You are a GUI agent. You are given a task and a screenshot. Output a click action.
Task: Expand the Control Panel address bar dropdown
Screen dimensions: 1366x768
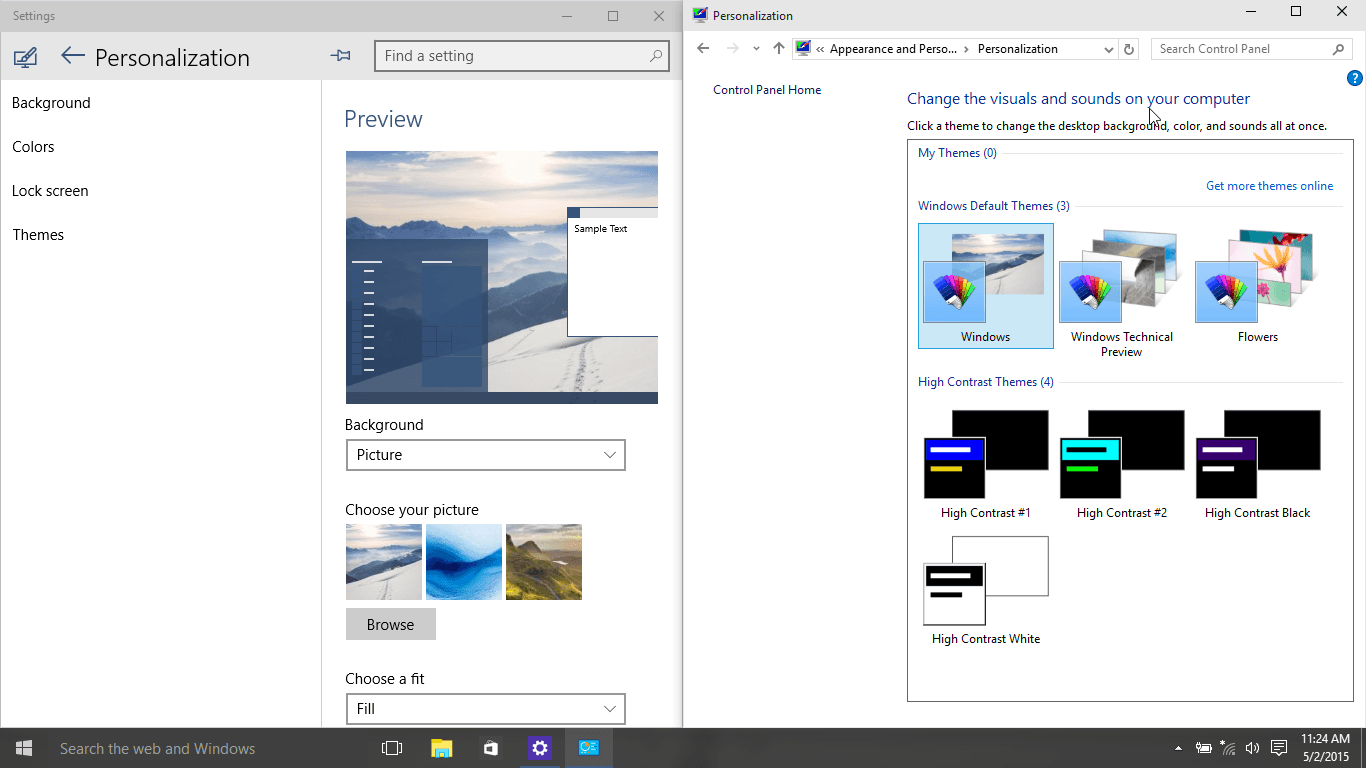point(1108,49)
